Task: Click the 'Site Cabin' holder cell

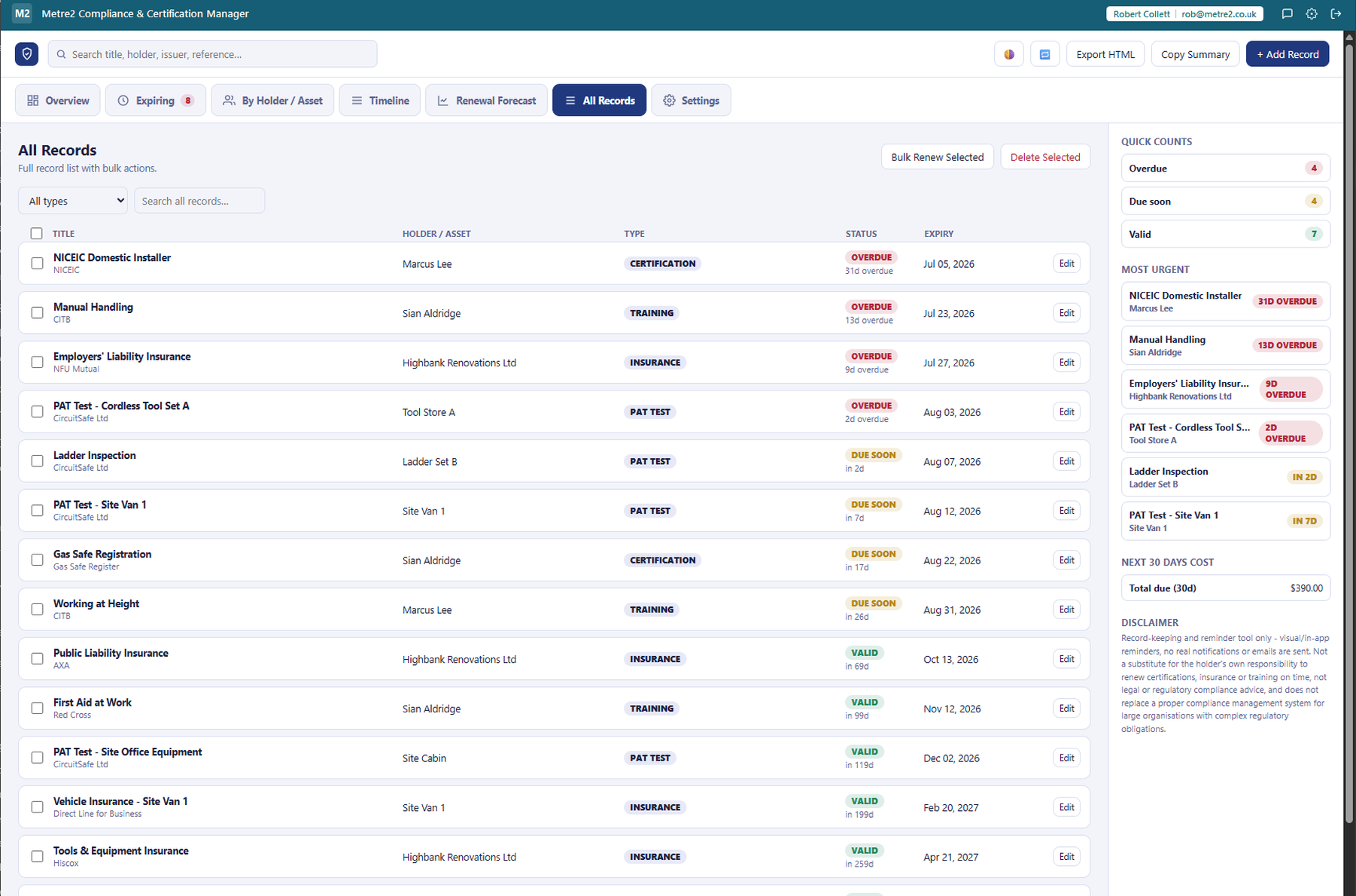Action: [424, 758]
